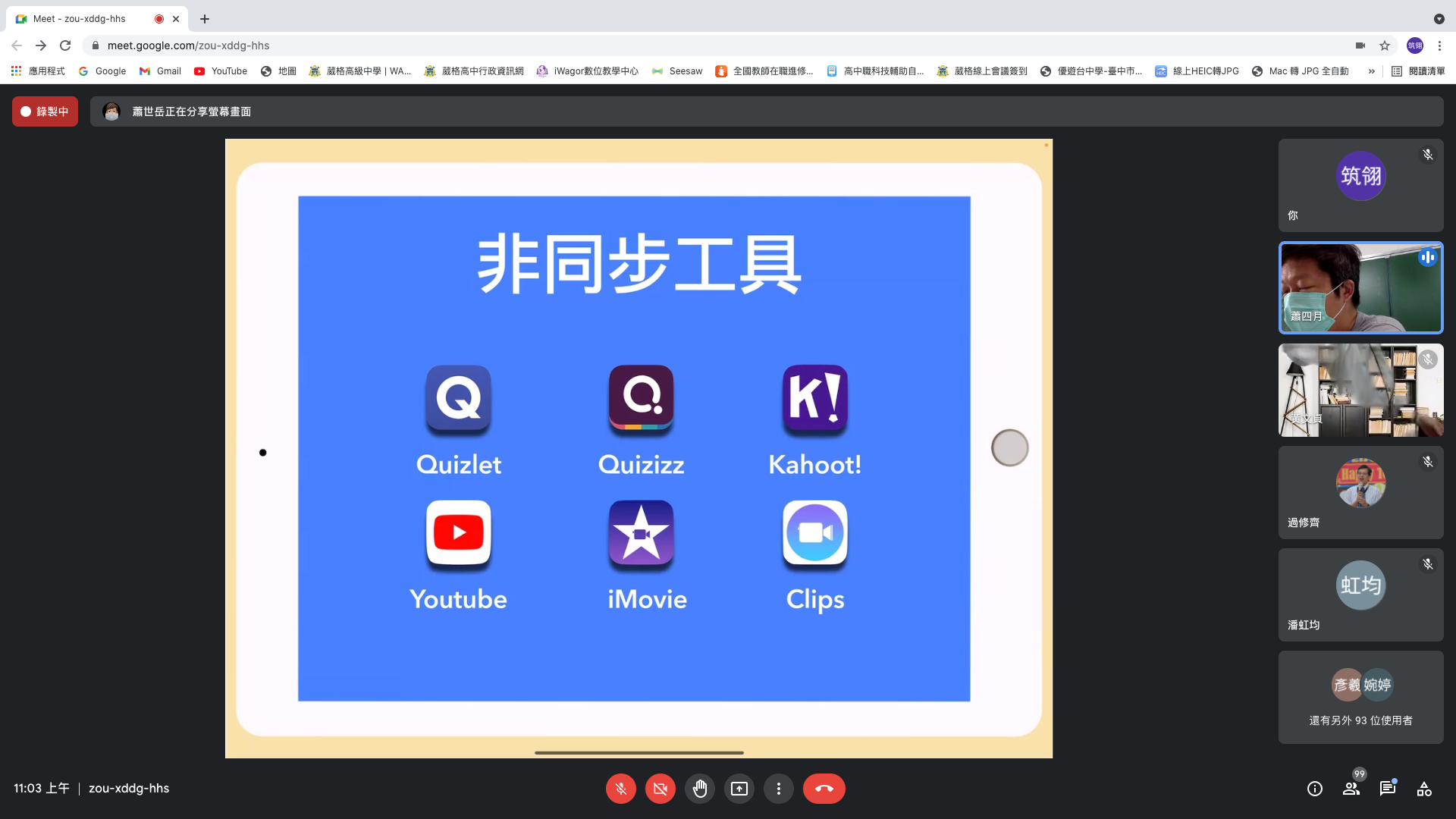
Task: Select 蕭四月 participant video tile
Action: pos(1360,288)
